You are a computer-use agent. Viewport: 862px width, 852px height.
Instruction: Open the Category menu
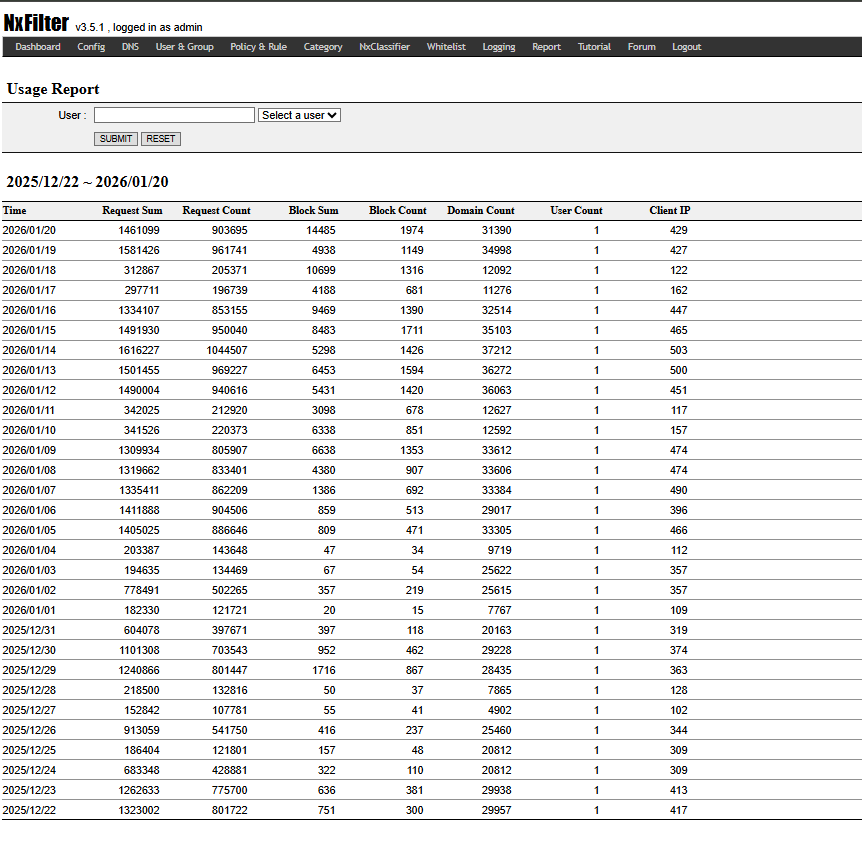(x=323, y=47)
